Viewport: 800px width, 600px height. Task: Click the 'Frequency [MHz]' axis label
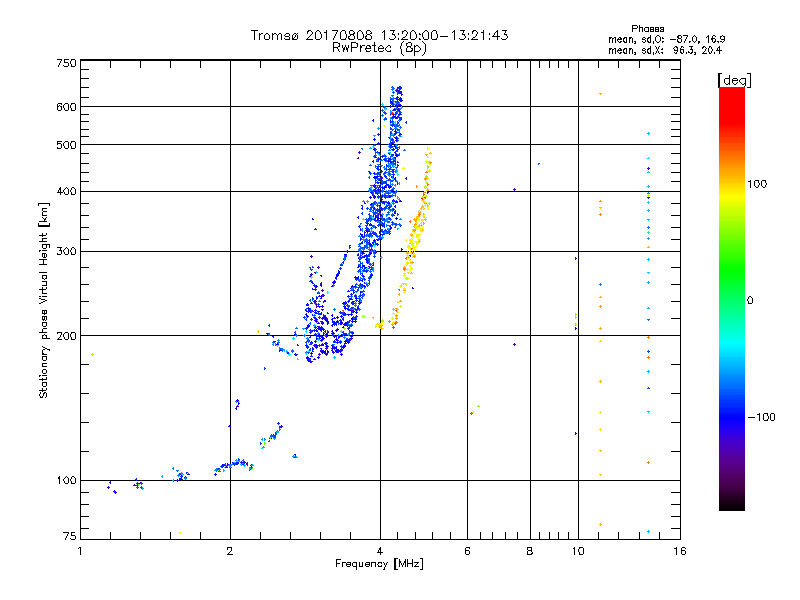click(379, 564)
